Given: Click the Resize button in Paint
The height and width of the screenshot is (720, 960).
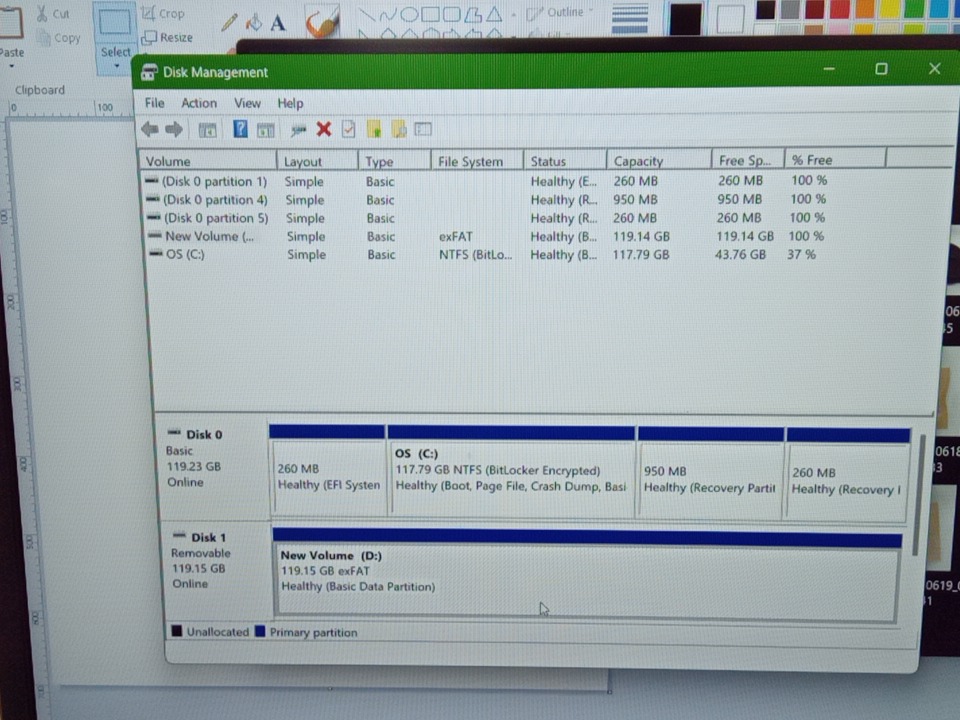Looking at the screenshot, I should (x=167, y=37).
